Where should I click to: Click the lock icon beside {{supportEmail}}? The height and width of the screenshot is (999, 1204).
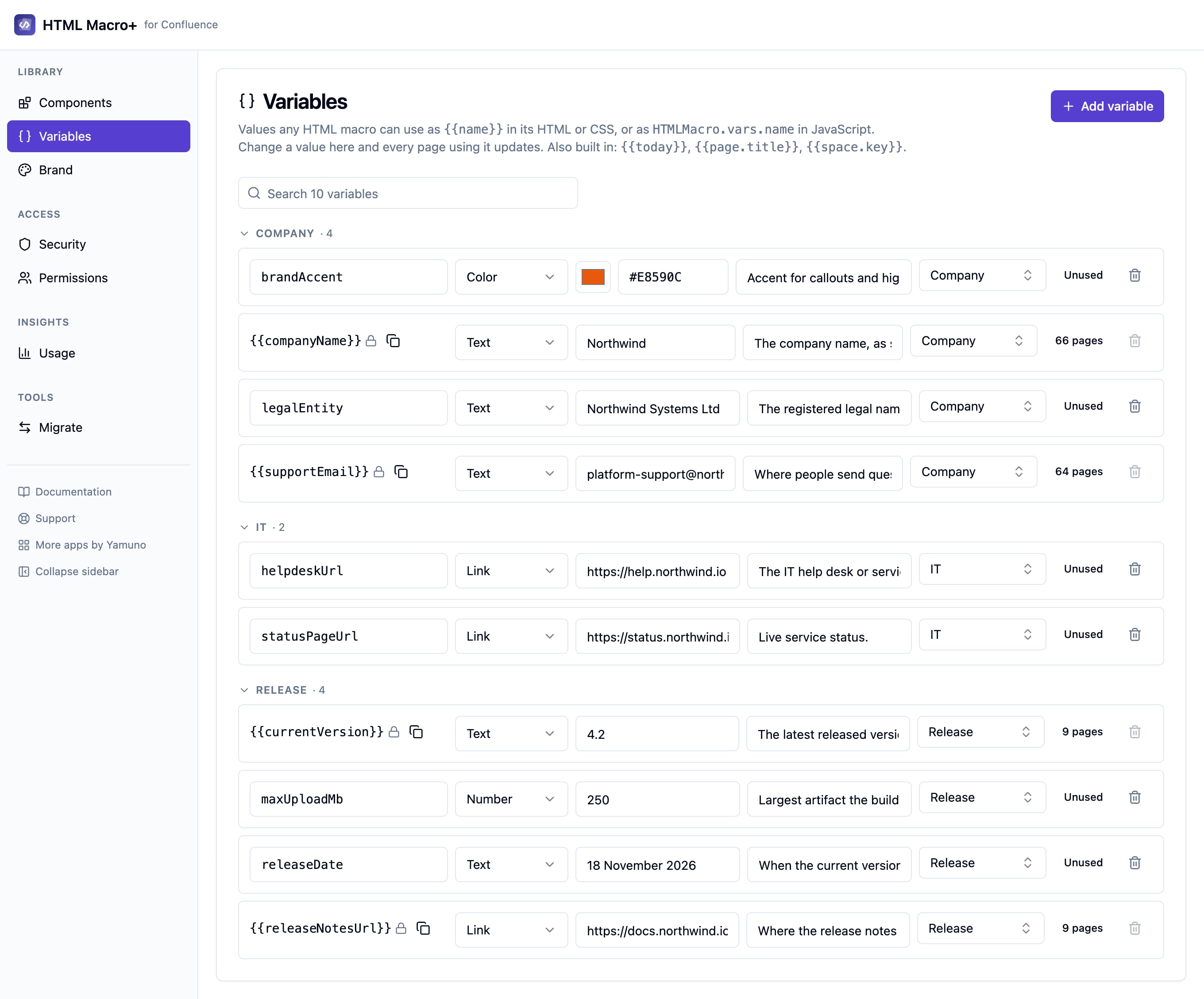point(379,472)
